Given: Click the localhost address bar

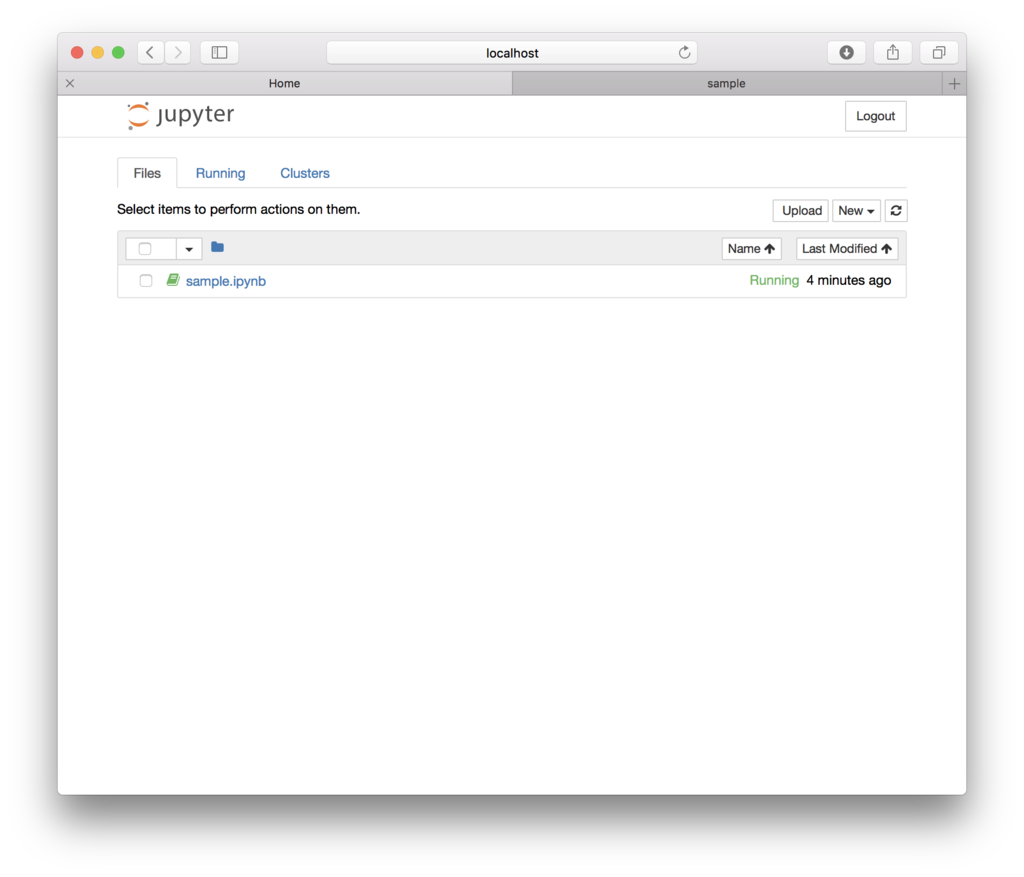Looking at the screenshot, I should (x=512, y=53).
